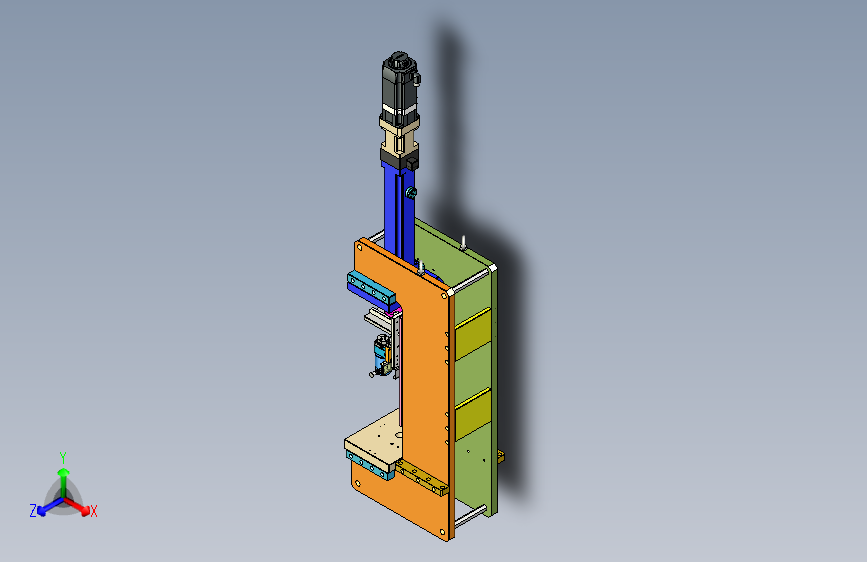Screen dimensions: 867x562
Task: Select the beige base table plate
Action: 374,440
